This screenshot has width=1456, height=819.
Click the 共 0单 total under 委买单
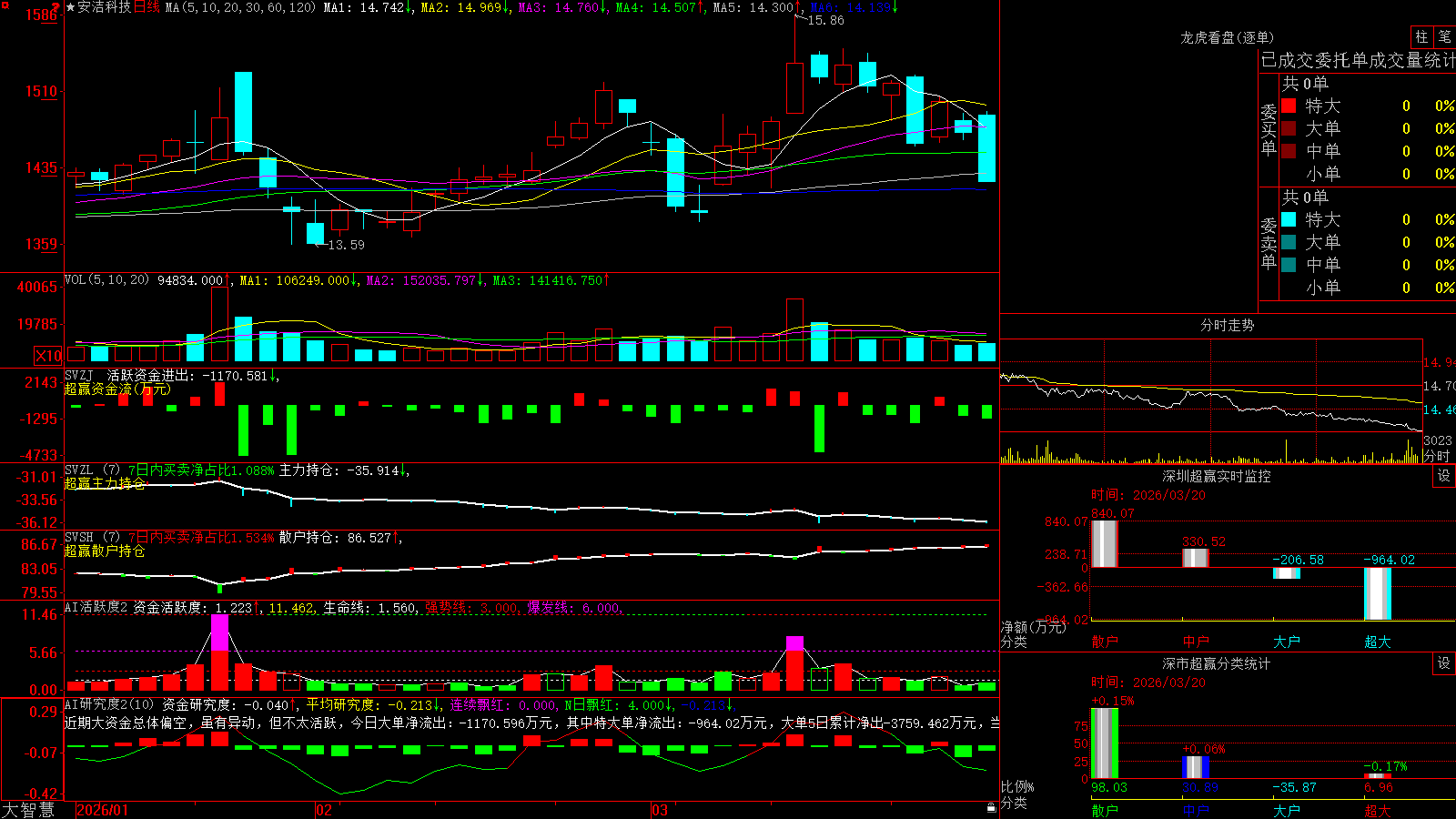click(x=1305, y=83)
